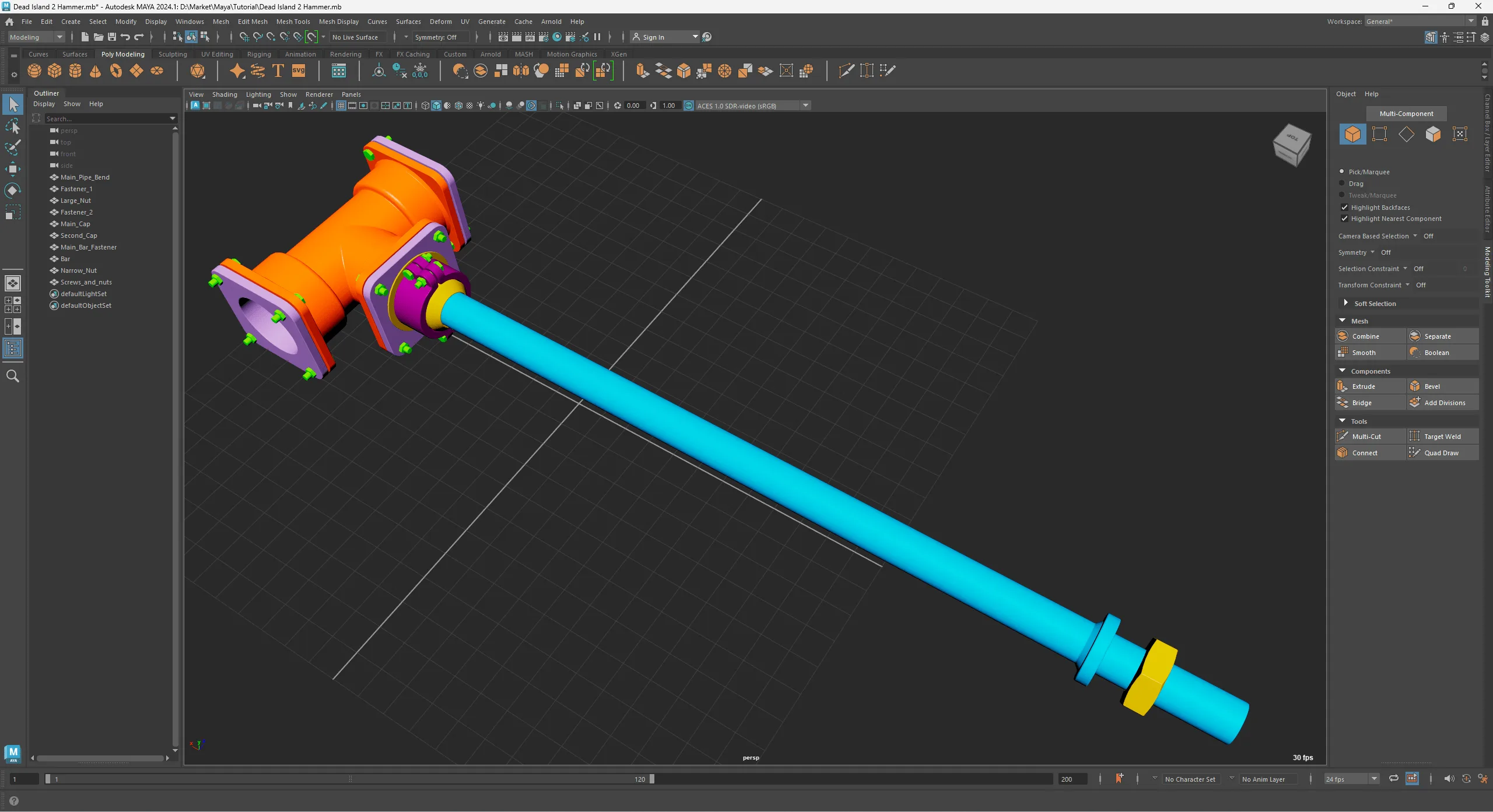Open the Mesh Tools menu
Image resolution: width=1493 pixels, height=812 pixels.
tap(293, 22)
